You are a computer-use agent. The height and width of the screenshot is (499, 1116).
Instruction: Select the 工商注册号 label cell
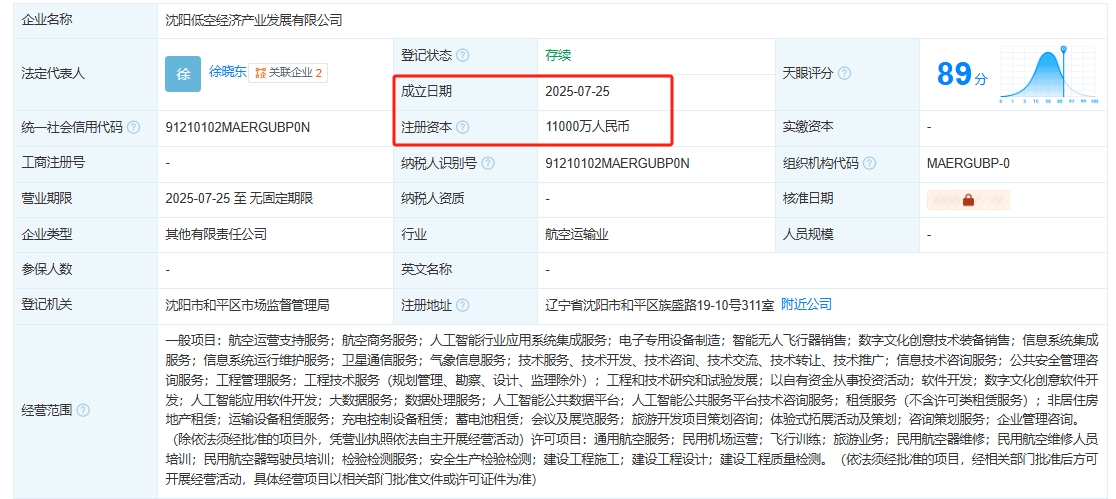pos(85,163)
